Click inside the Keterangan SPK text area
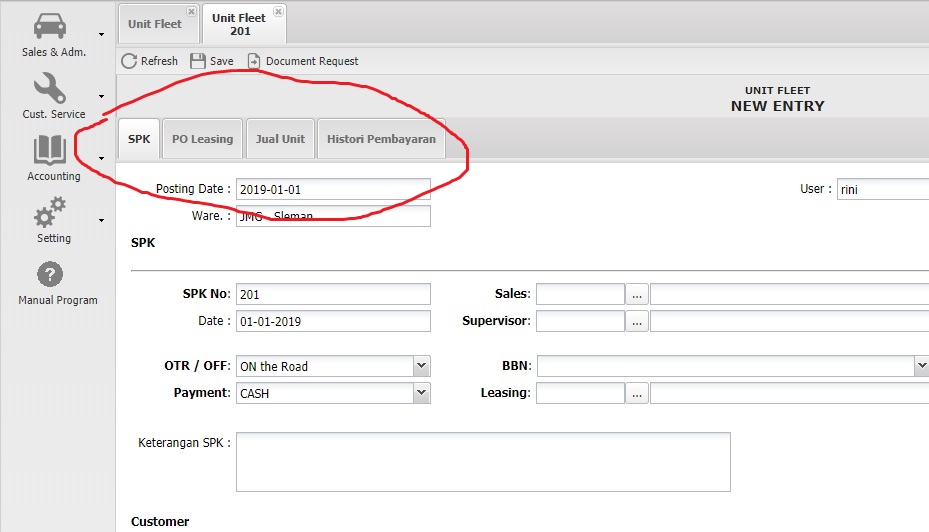 (483, 461)
